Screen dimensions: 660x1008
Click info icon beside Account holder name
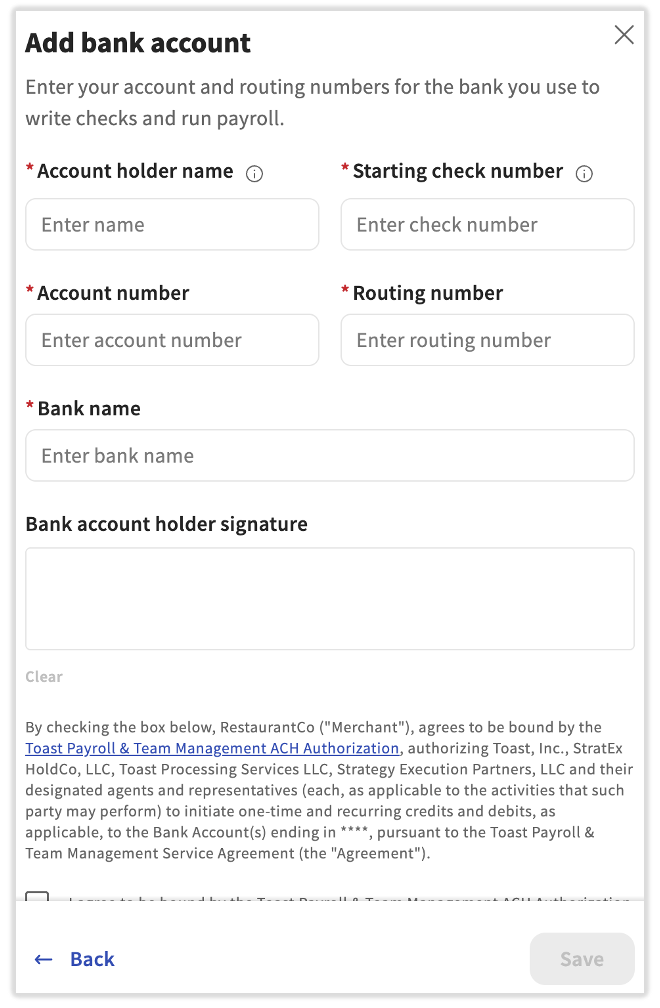click(254, 173)
